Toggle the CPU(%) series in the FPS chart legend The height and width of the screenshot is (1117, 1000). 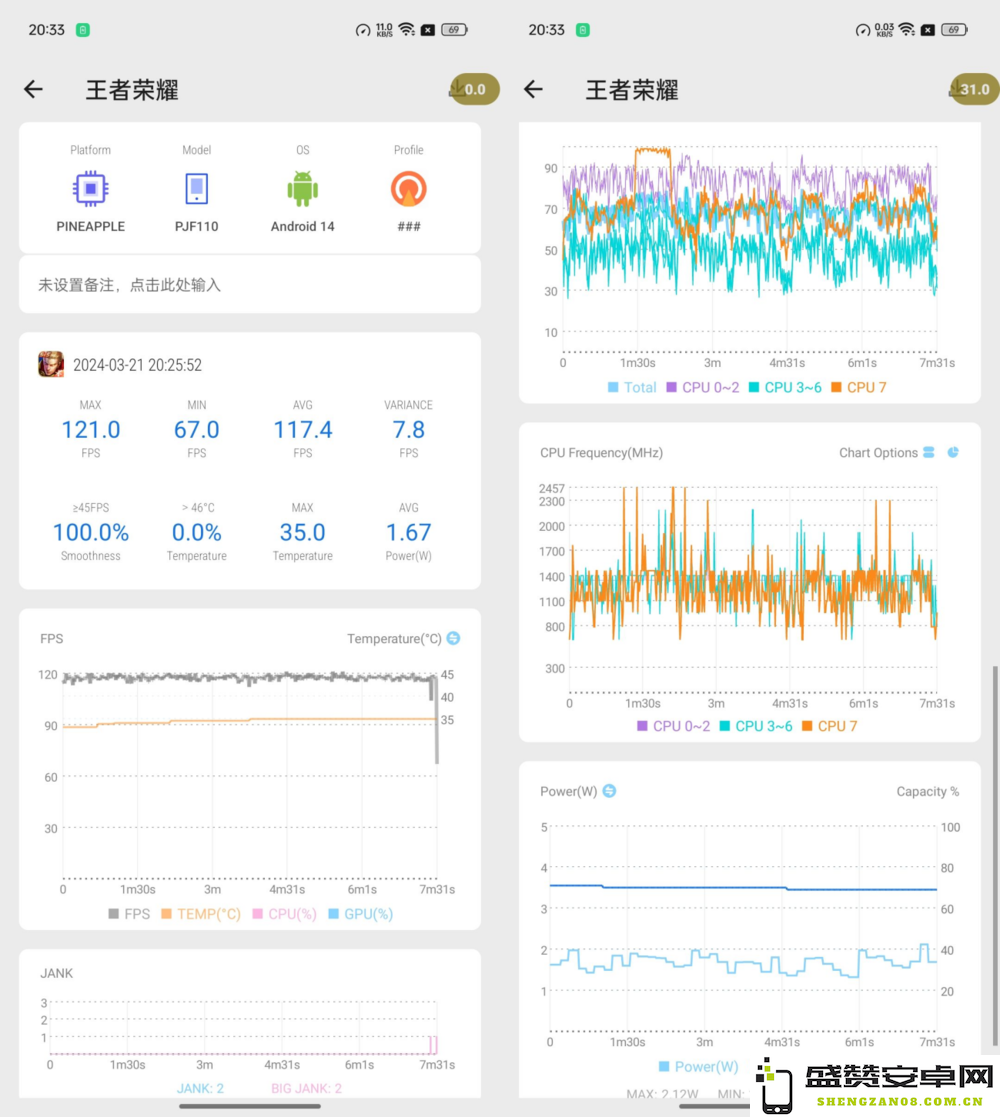[x=284, y=914]
